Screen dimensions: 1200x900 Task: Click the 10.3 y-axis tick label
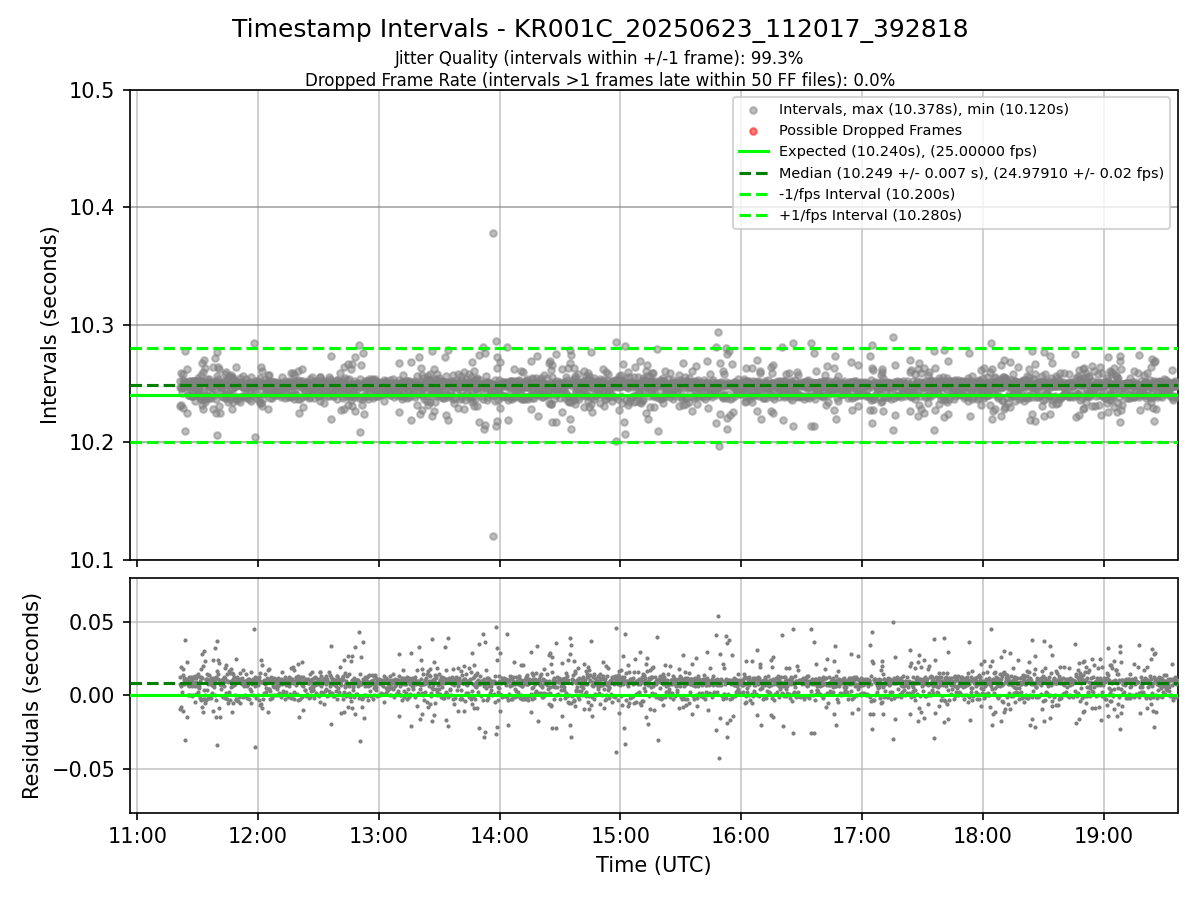click(x=94, y=325)
